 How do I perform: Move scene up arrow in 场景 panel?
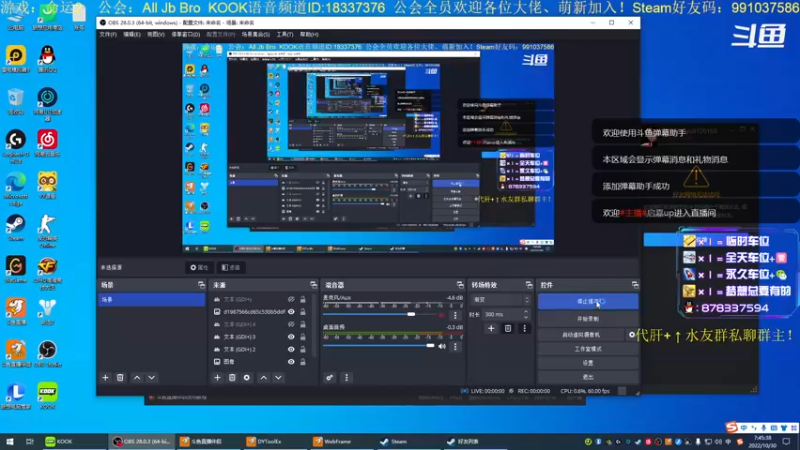(x=137, y=378)
